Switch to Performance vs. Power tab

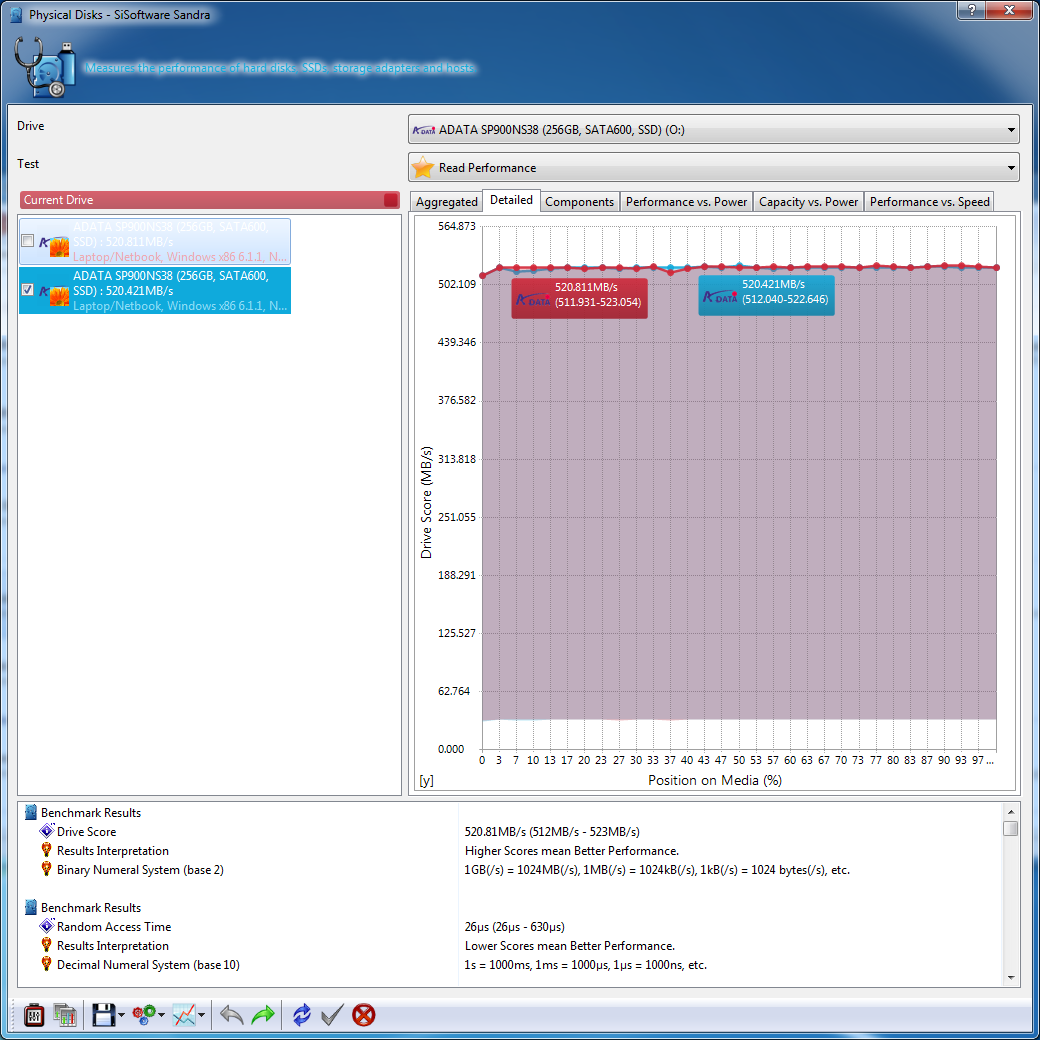(x=686, y=202)
